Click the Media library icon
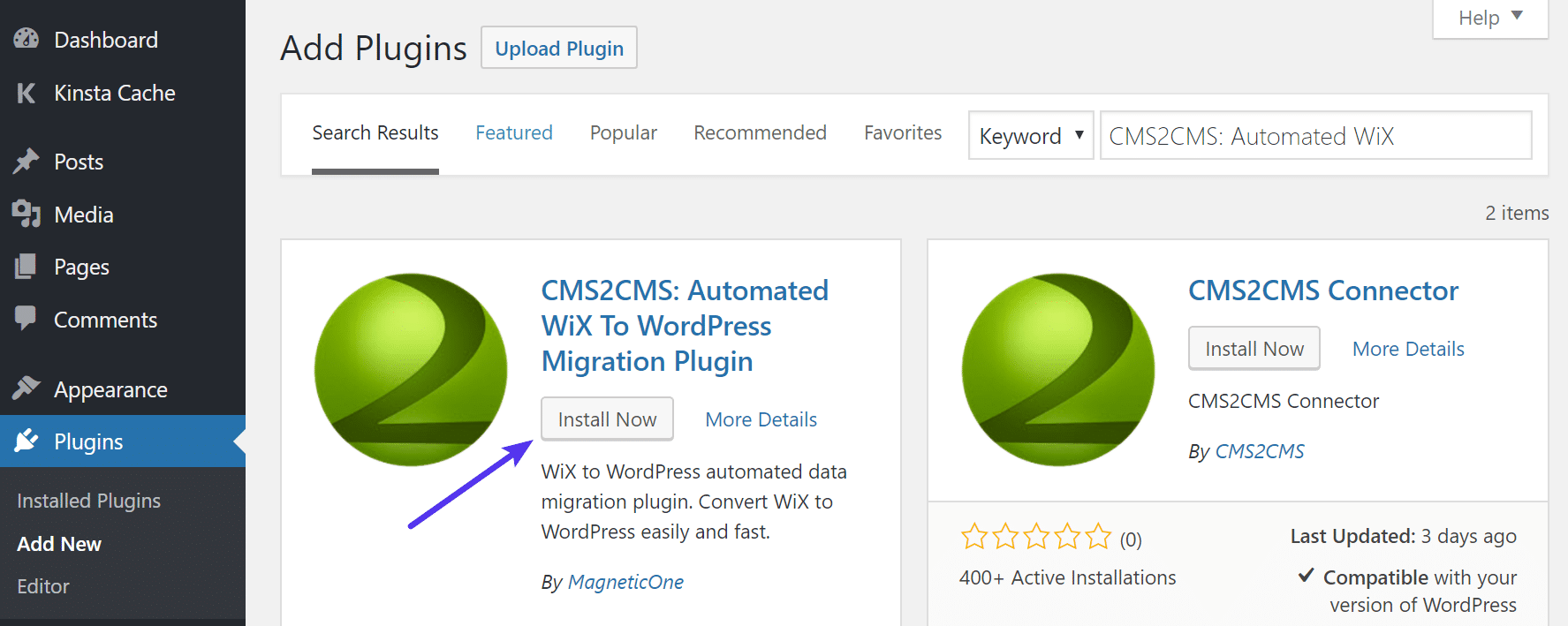This screenshot has height=626, width=1568. pyautogui.click(x=27, y=214)
